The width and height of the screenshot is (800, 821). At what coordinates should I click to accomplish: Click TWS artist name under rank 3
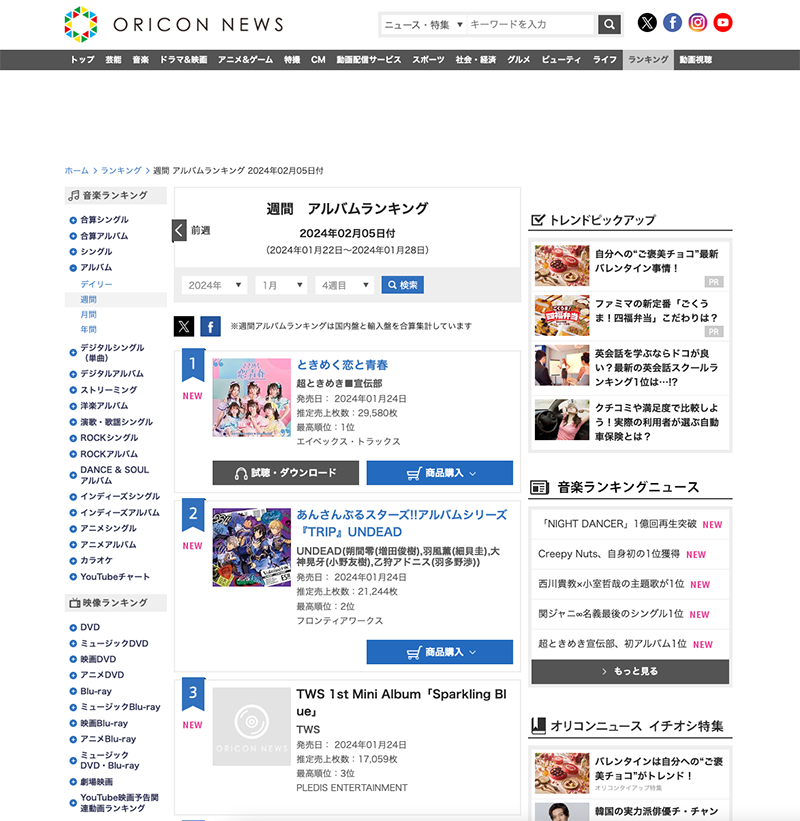click(308, 729)
